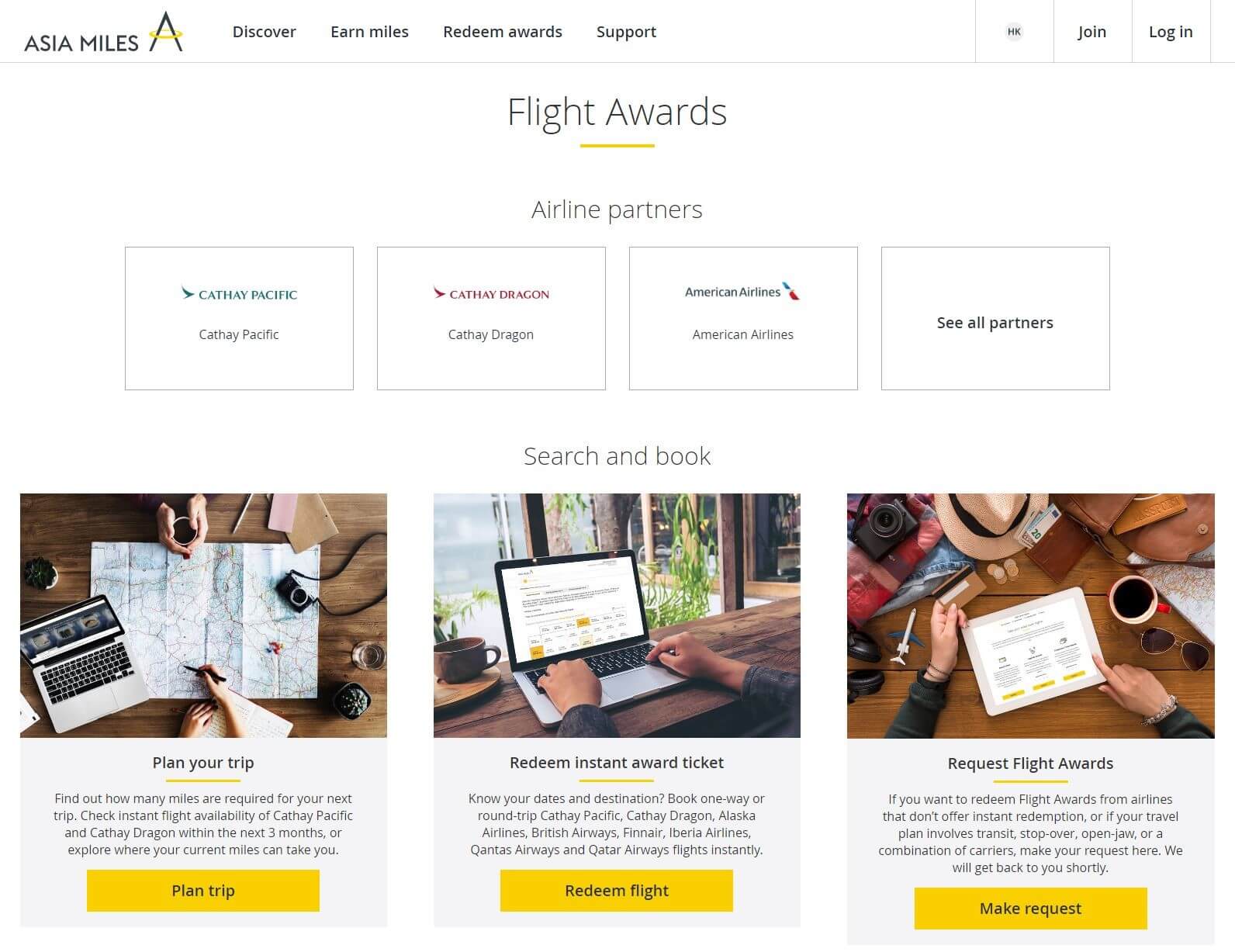The height and width of the screenshot is (952, 1235).
Task: Open the tablet travel items photo
Action: click(1030, 615)
